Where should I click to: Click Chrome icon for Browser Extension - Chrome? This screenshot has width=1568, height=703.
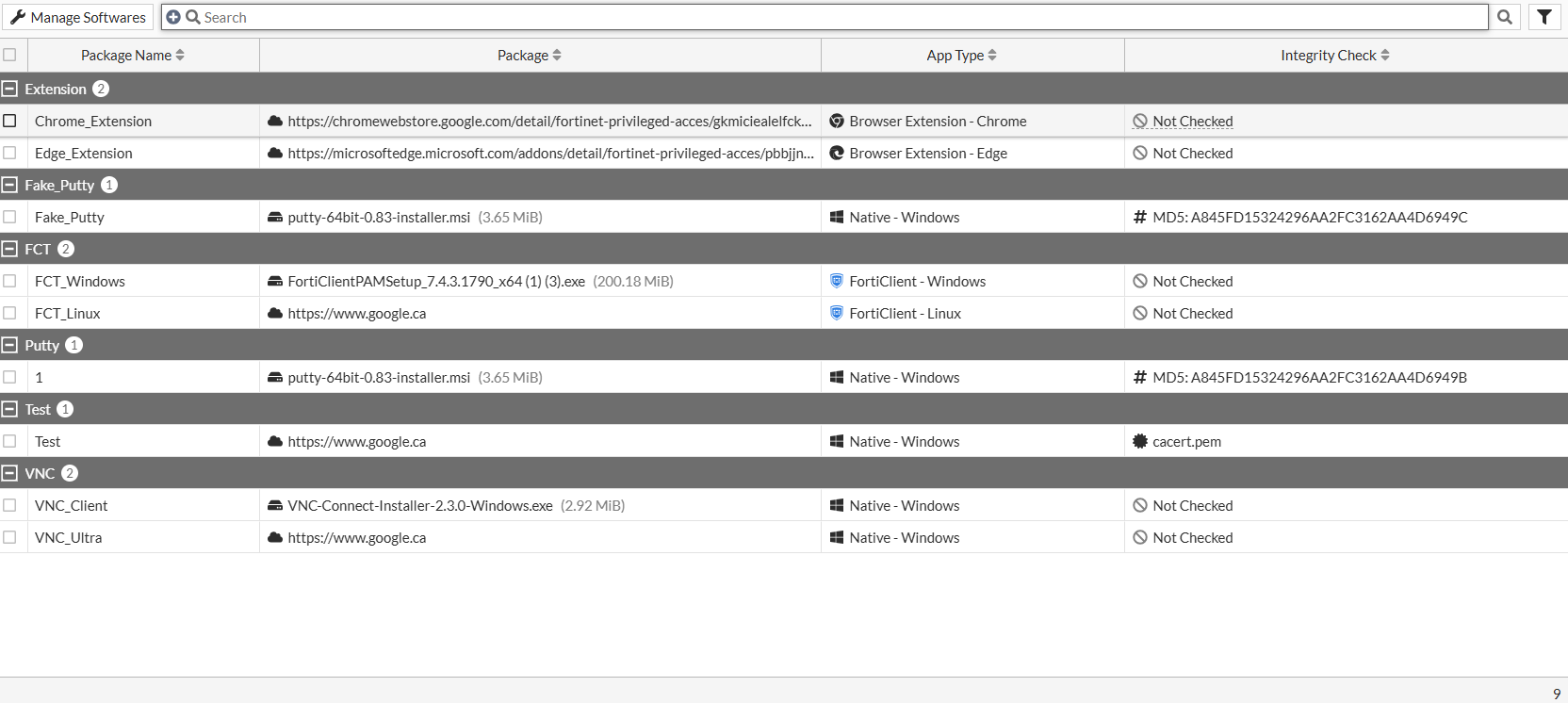(836, 121)
